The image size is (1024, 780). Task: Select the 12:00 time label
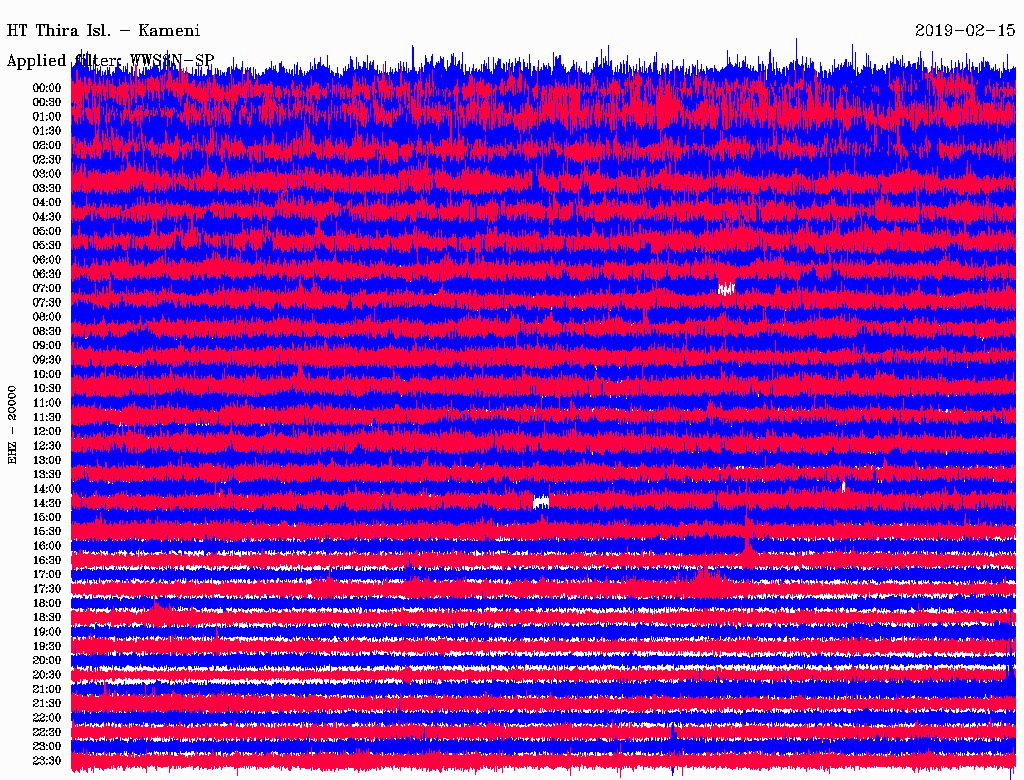tap(46, 431)
